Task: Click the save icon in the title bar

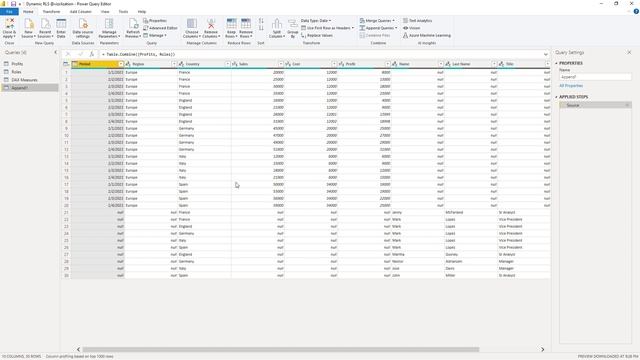Action: pos(13,4)
